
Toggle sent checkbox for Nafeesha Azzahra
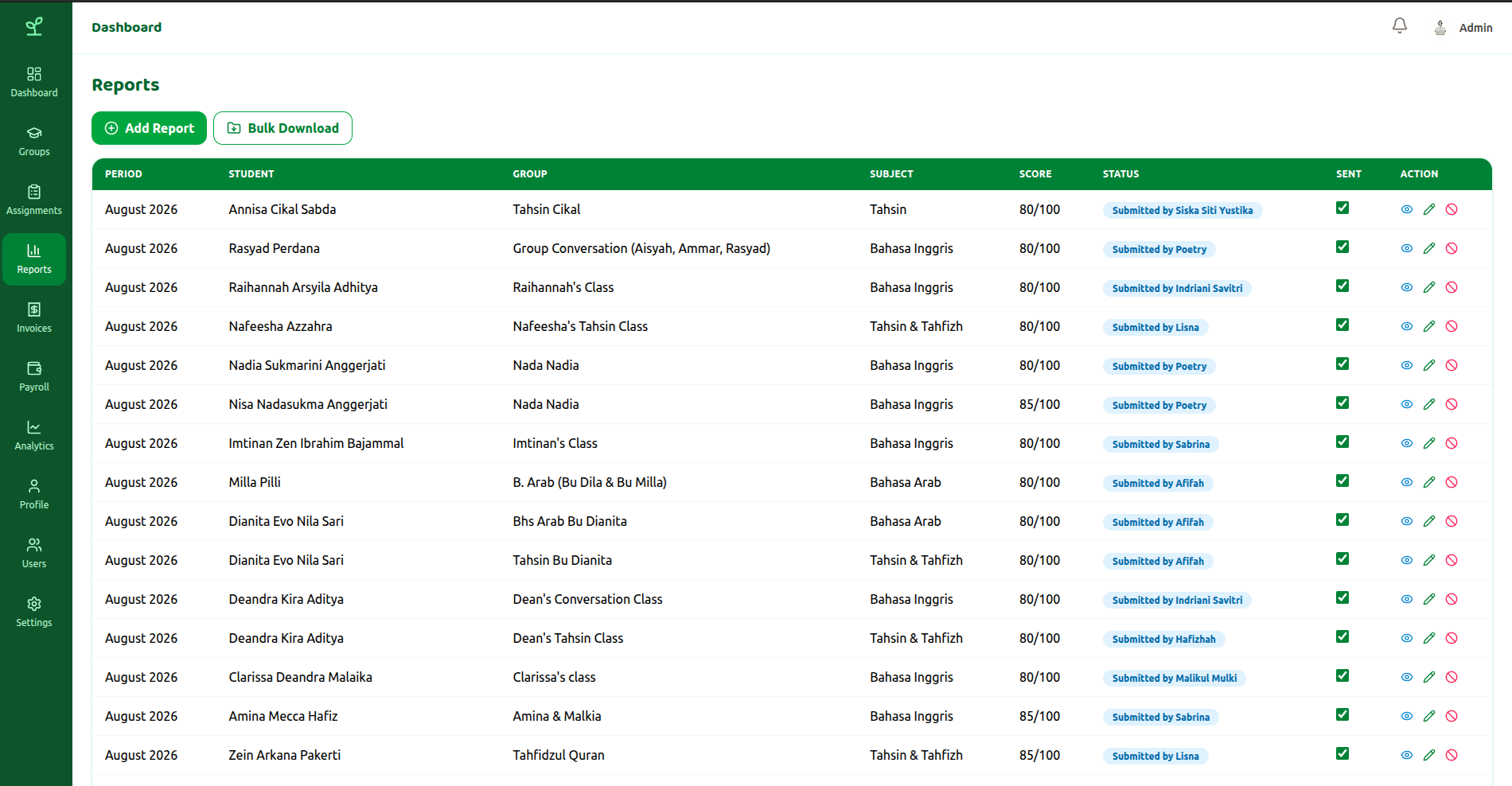(x=1342, y=325)
